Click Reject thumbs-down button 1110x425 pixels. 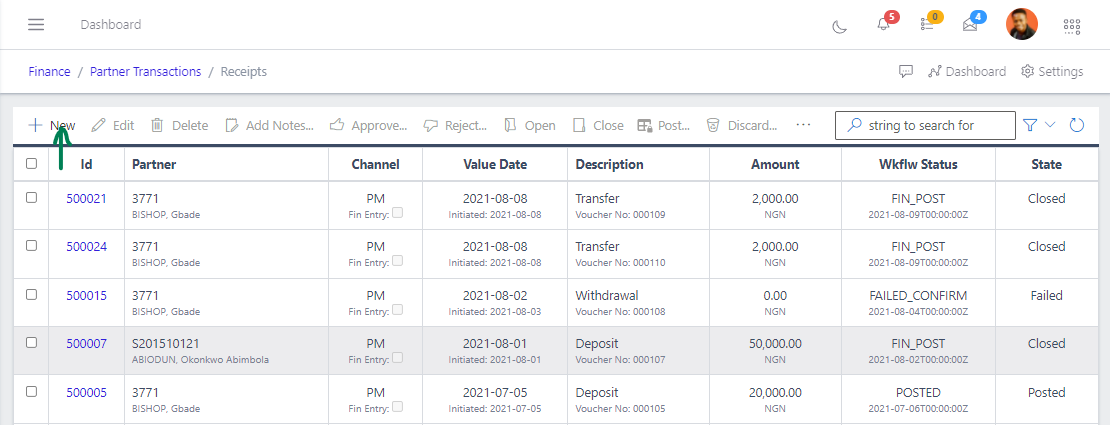tap(456, 125)
